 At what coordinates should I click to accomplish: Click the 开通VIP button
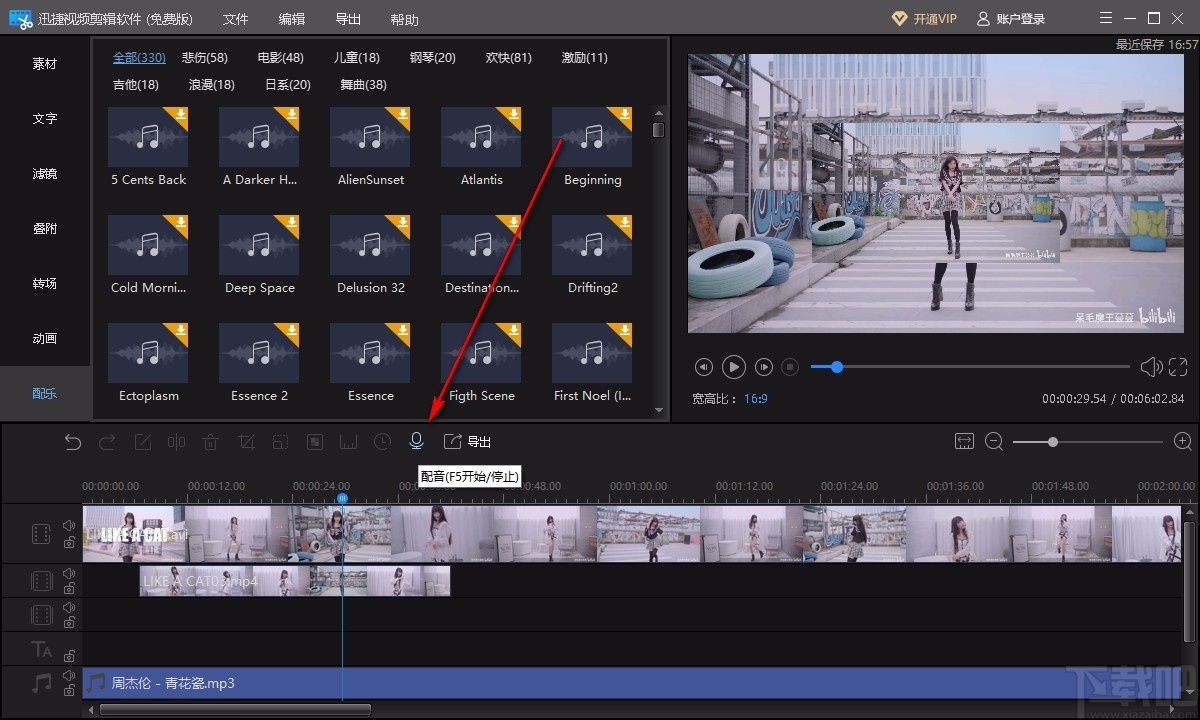pyautogui.click(x=924, y=19)
